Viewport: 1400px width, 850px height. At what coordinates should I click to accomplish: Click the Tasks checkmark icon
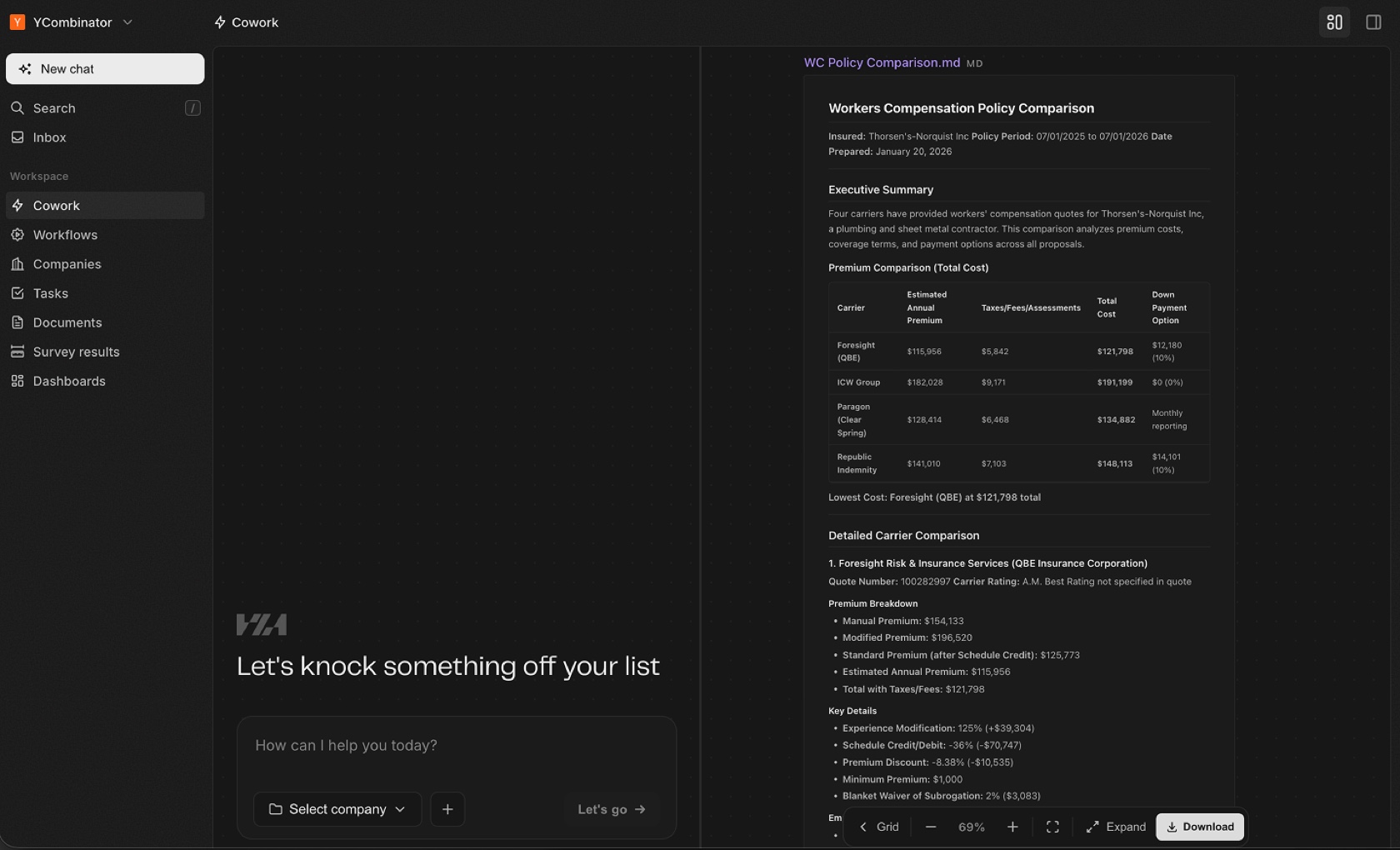17,293
